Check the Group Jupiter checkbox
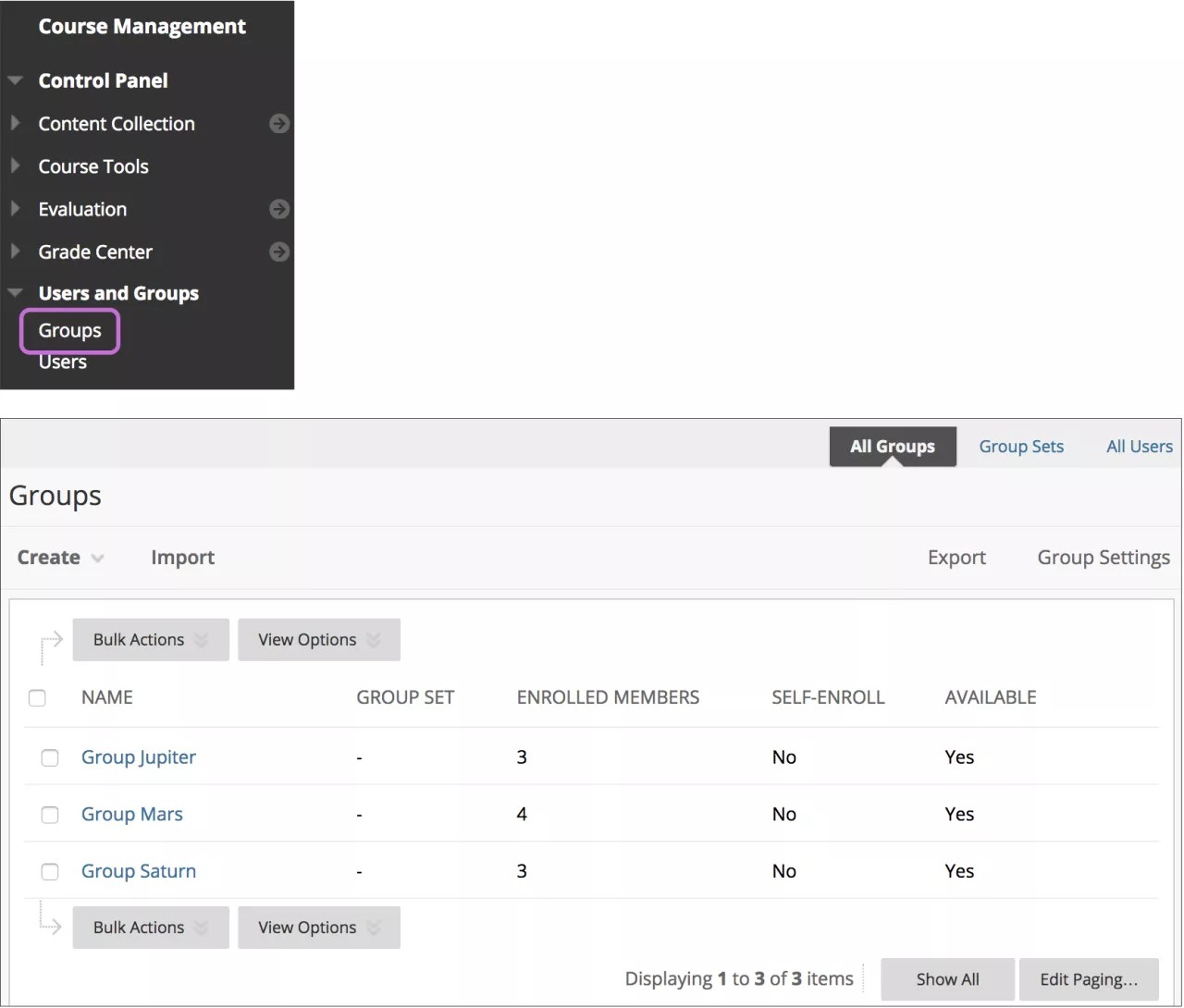This screenshot has width=1184, height=1008. tap(50, 757)
